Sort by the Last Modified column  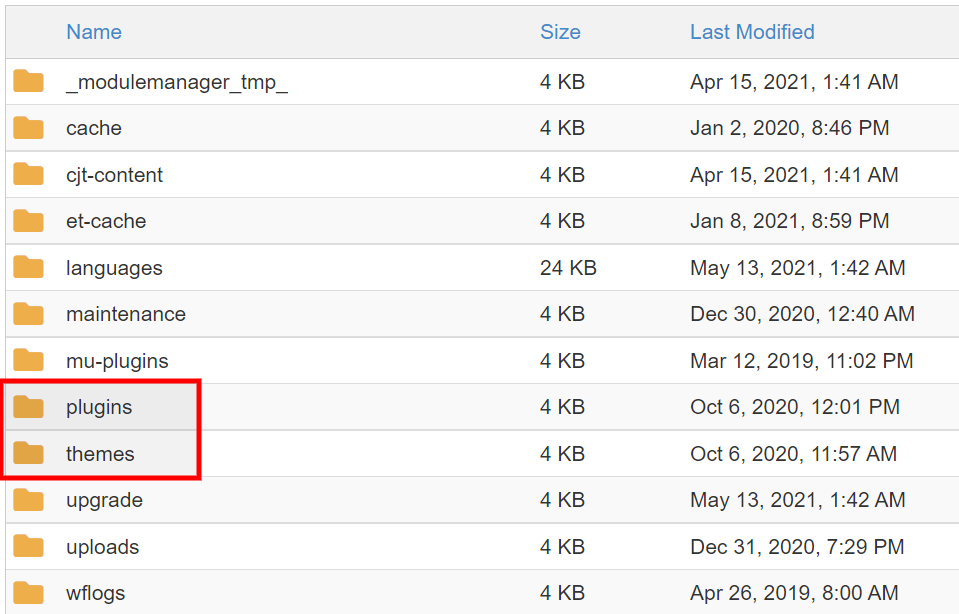click(752, 32)
